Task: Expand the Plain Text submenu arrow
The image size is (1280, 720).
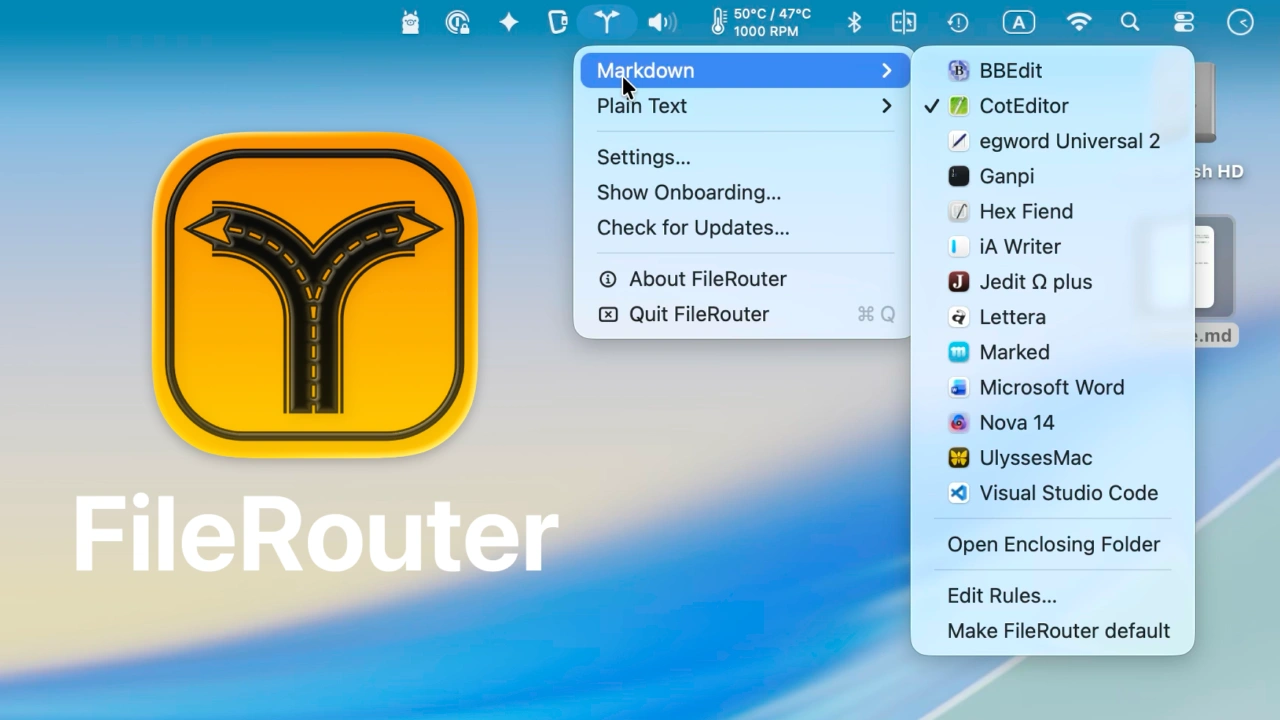Action: pos(886,106)
